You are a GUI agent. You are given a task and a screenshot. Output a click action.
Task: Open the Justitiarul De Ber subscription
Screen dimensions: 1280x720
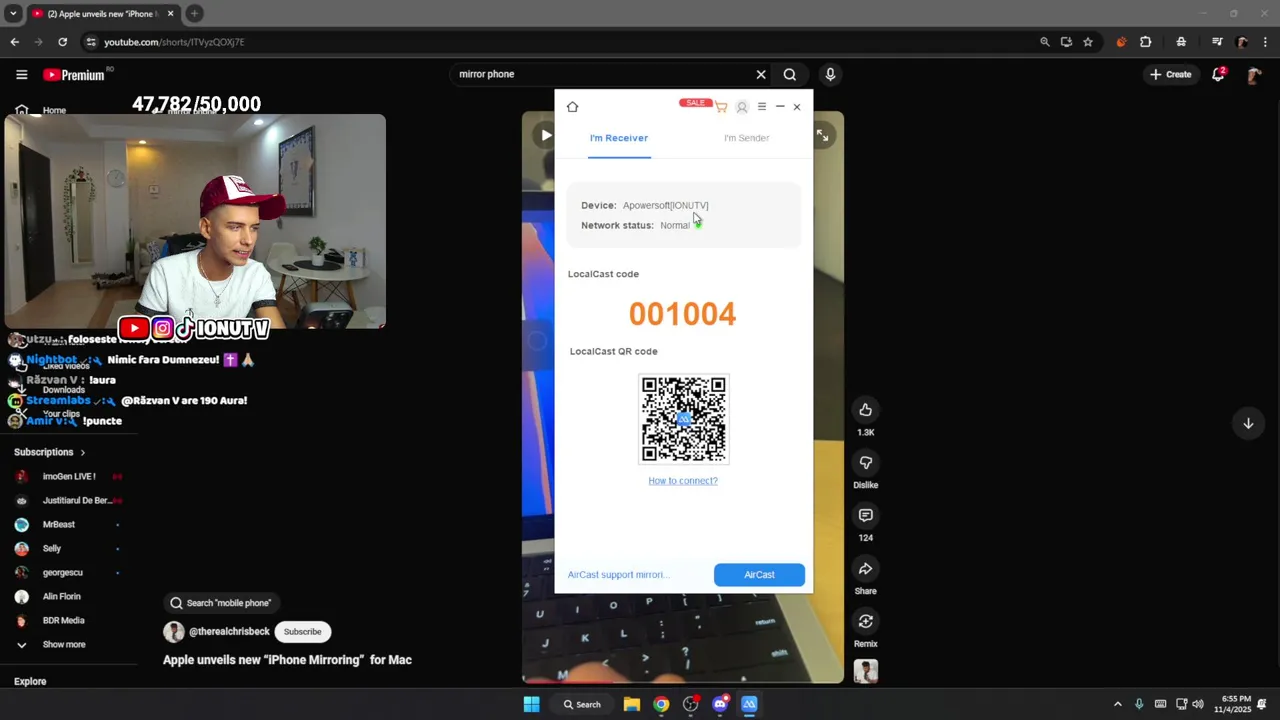(68, 501)
